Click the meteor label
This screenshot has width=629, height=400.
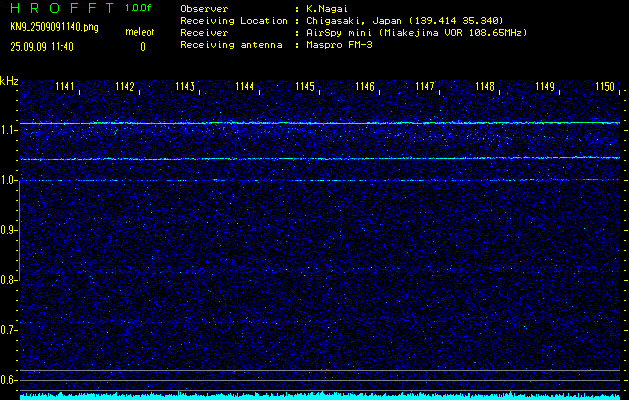(140, 32)
